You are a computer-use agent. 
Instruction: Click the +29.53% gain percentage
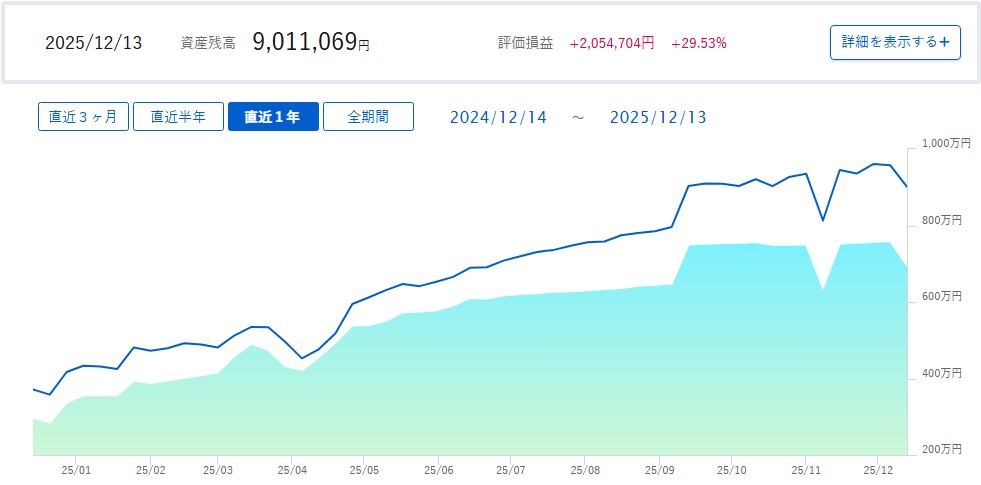coord(699,43)
